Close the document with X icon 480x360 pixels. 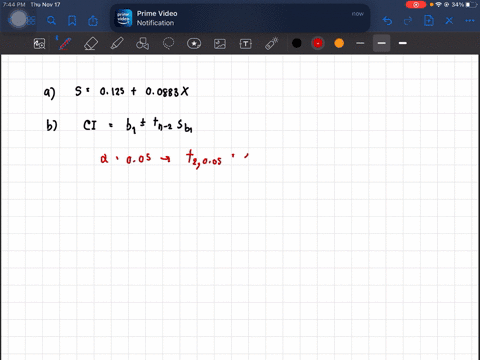coord(449,21)
